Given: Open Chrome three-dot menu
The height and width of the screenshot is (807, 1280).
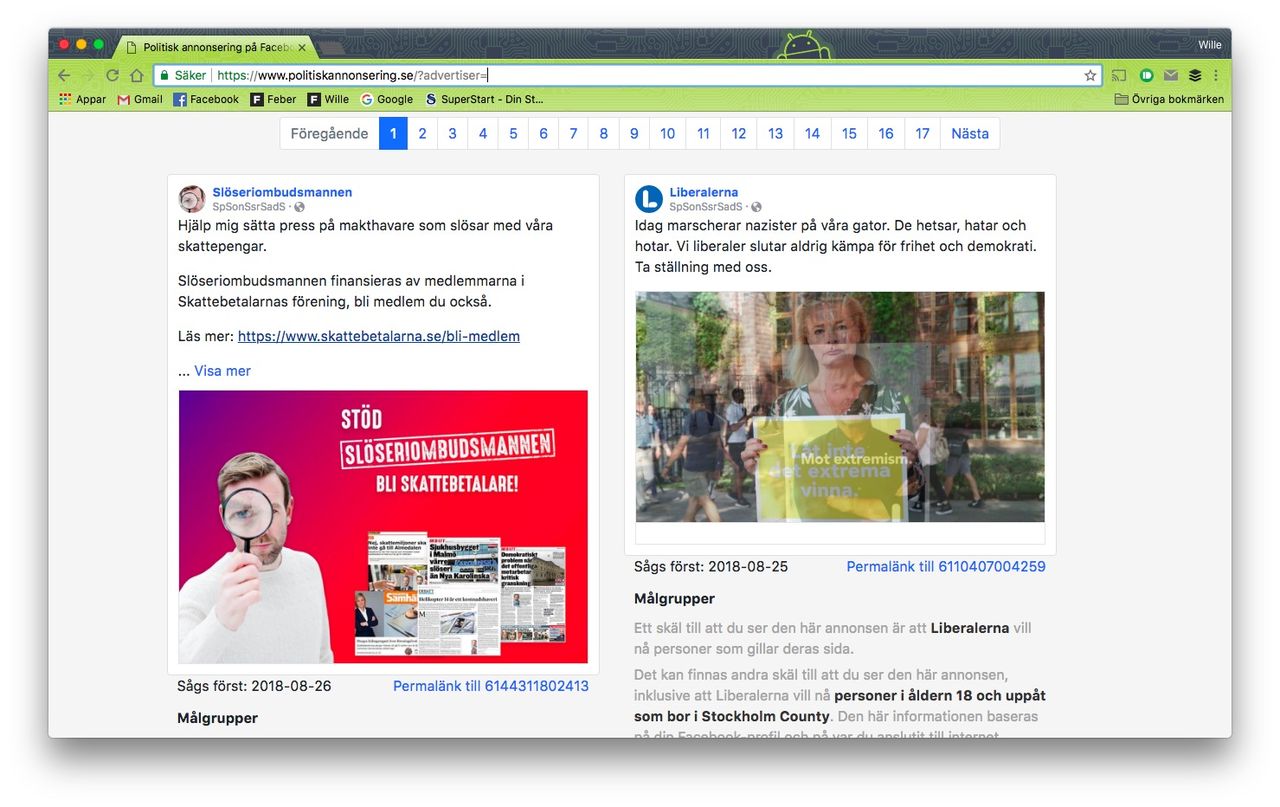Looking at the screenshot, I should 1216,75.
